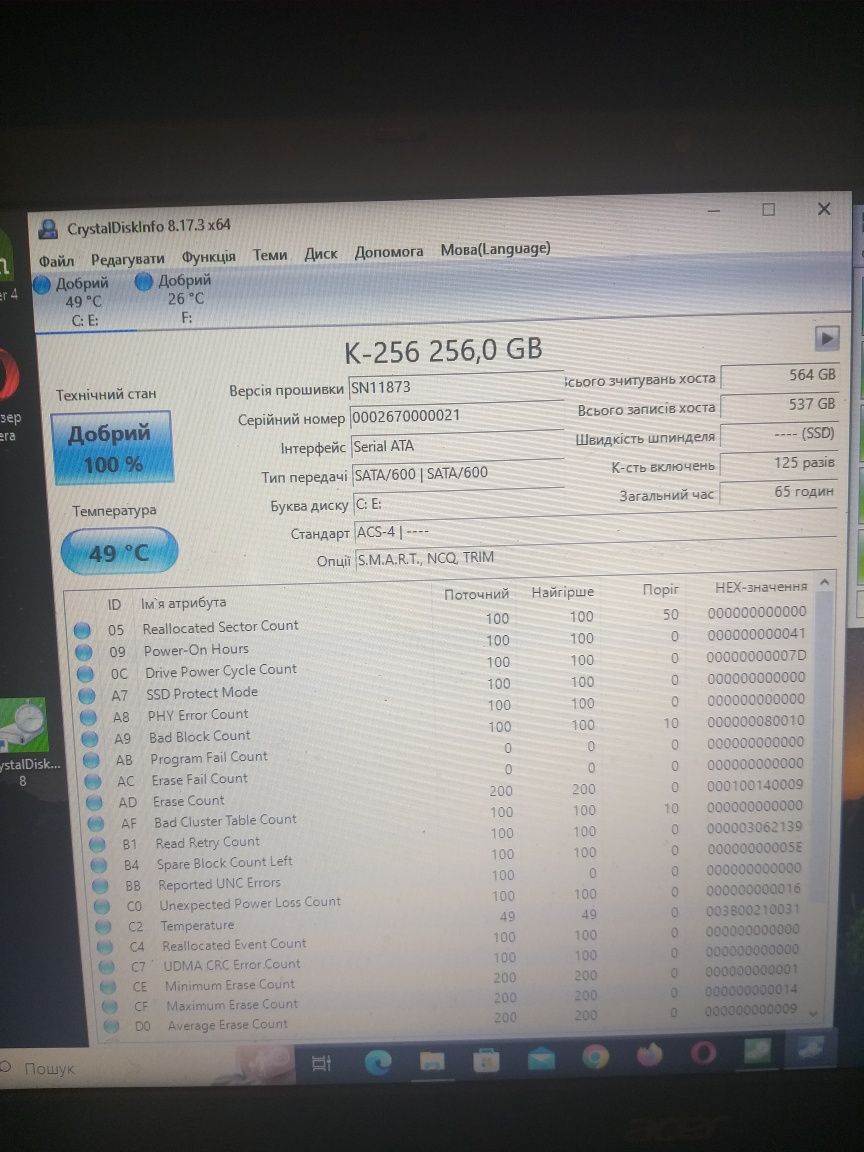Open Google Chrome from the taskbar
Image resolution: width=864 pixels, height=1152 pixels.
[x=595, y=1057]
